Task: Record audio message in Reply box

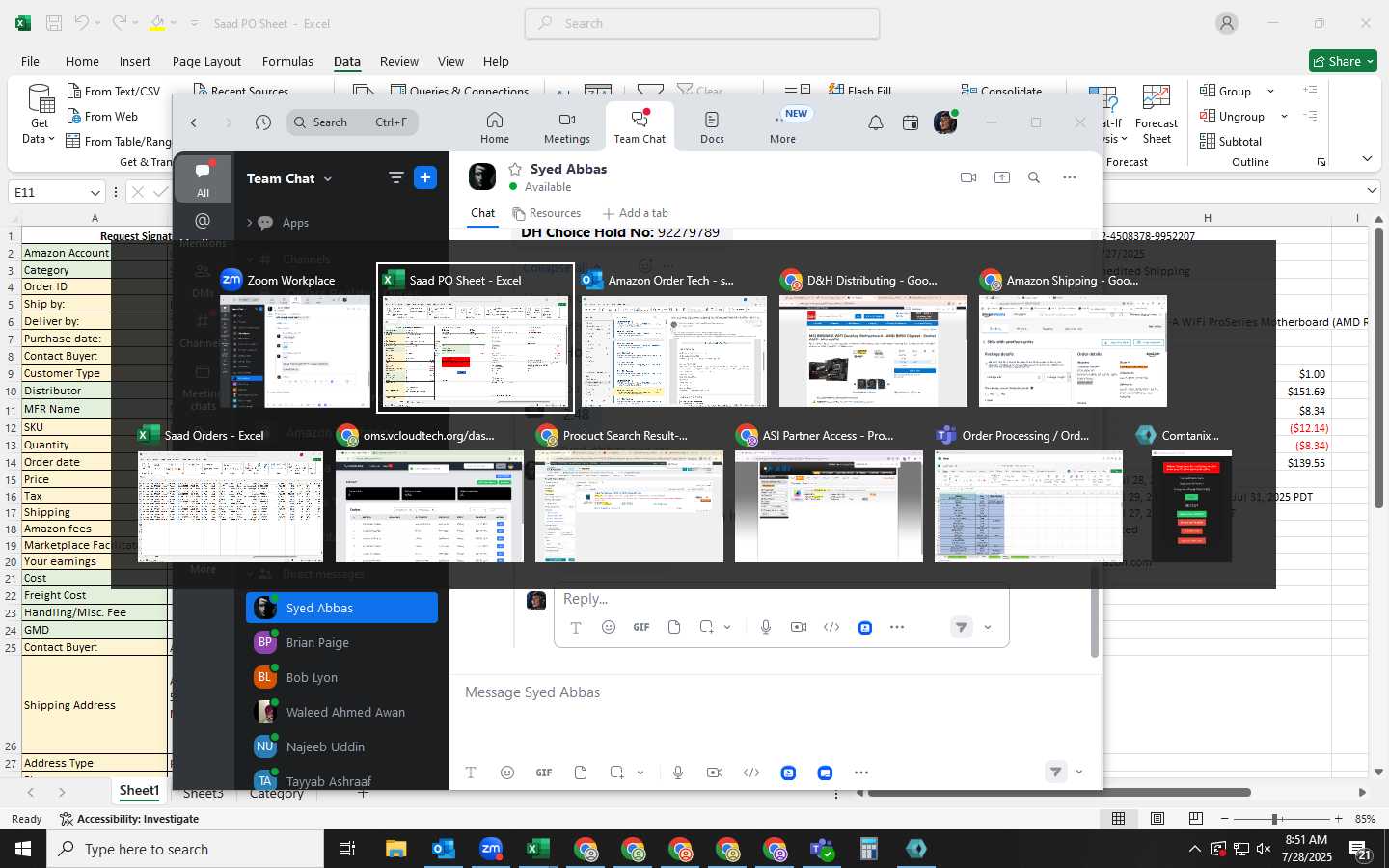Action: (x=766, y=627)
